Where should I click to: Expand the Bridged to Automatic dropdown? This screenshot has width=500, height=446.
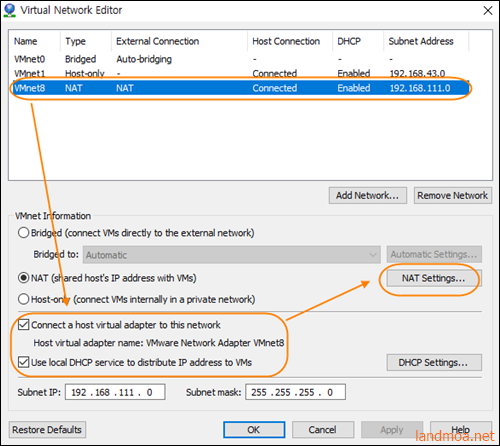pos(232,255)
